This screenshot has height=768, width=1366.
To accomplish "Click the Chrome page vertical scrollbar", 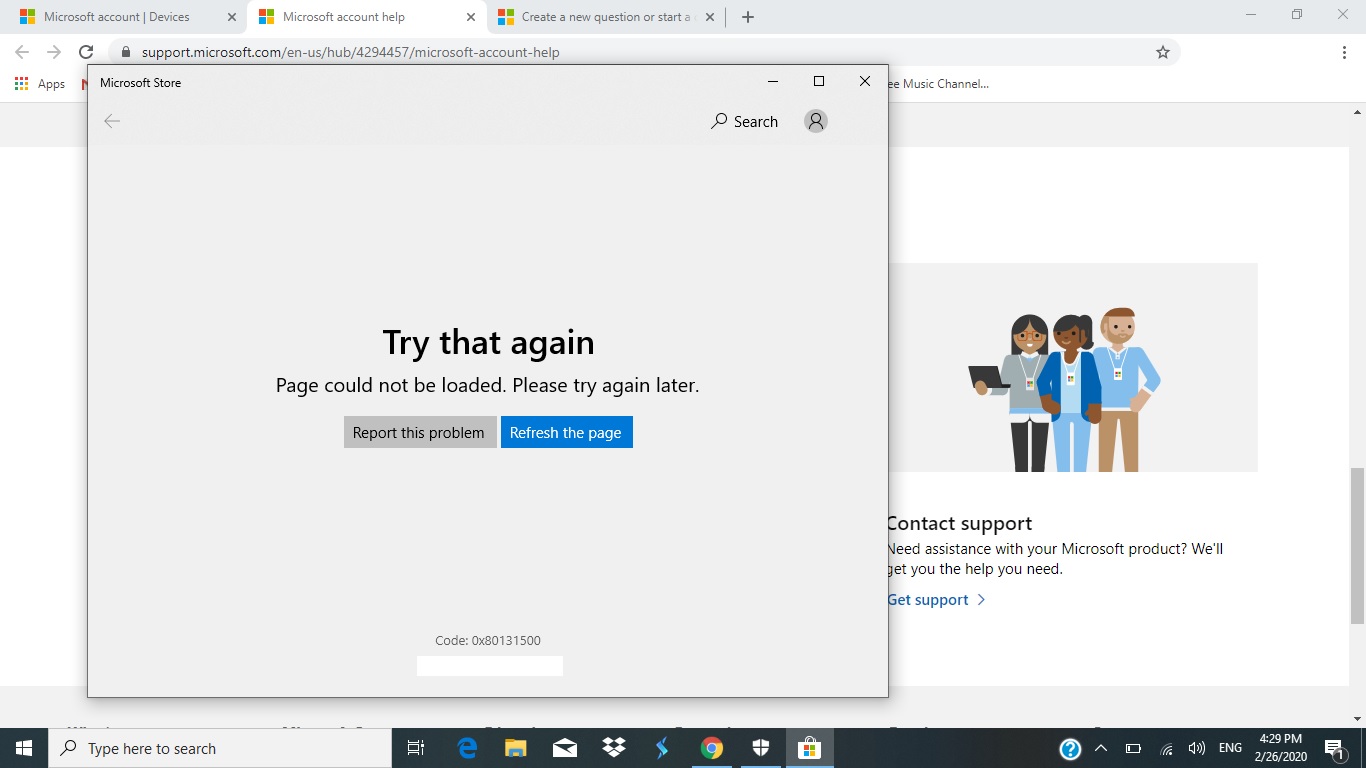I will pyautogui.click(x=1357, y=545).
